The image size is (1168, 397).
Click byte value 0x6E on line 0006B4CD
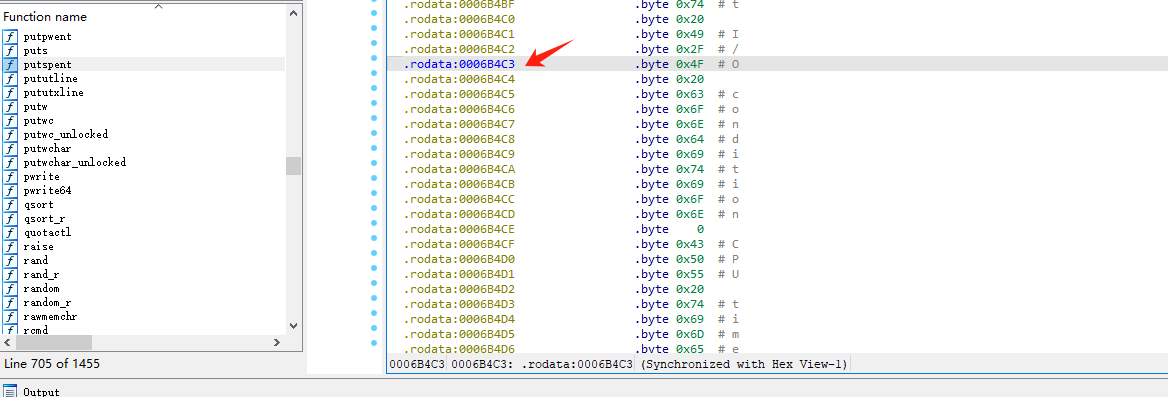[x=690, y=215]
